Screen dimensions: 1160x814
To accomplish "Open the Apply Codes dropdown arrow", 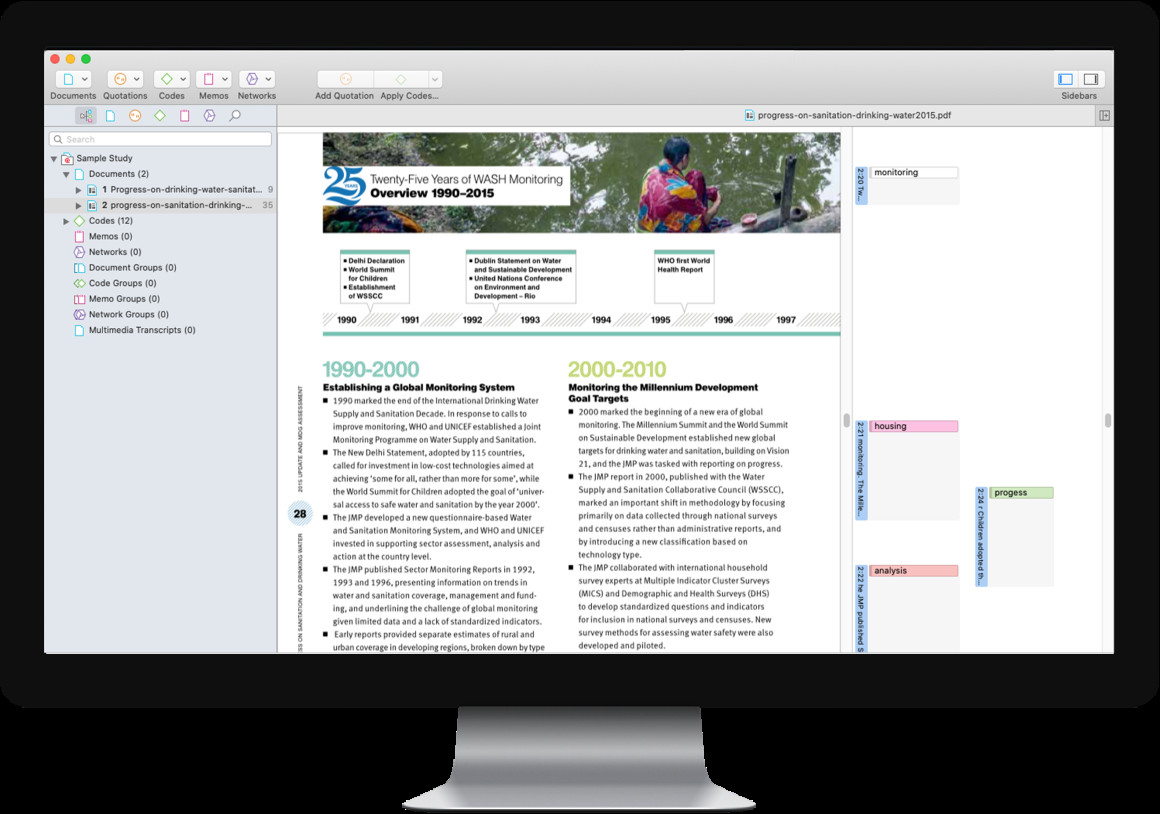I will coord(435,79).
